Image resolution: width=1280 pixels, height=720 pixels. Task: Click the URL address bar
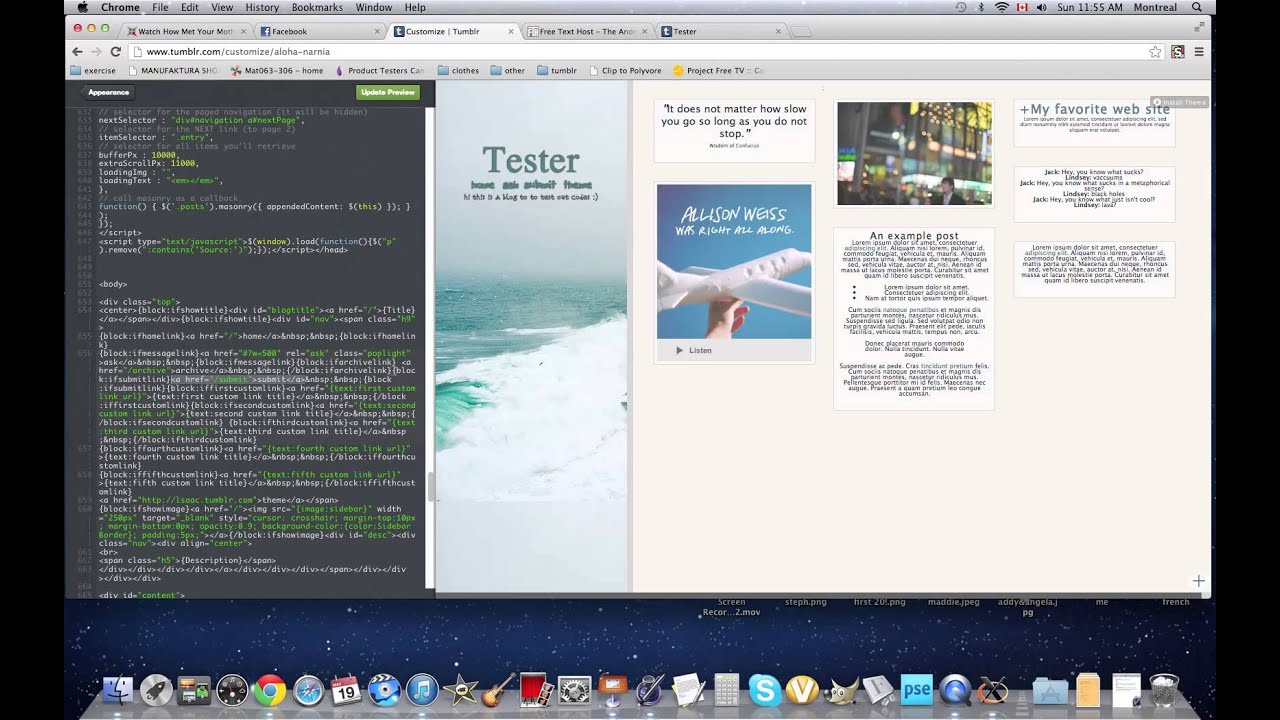tap(640, 51)
